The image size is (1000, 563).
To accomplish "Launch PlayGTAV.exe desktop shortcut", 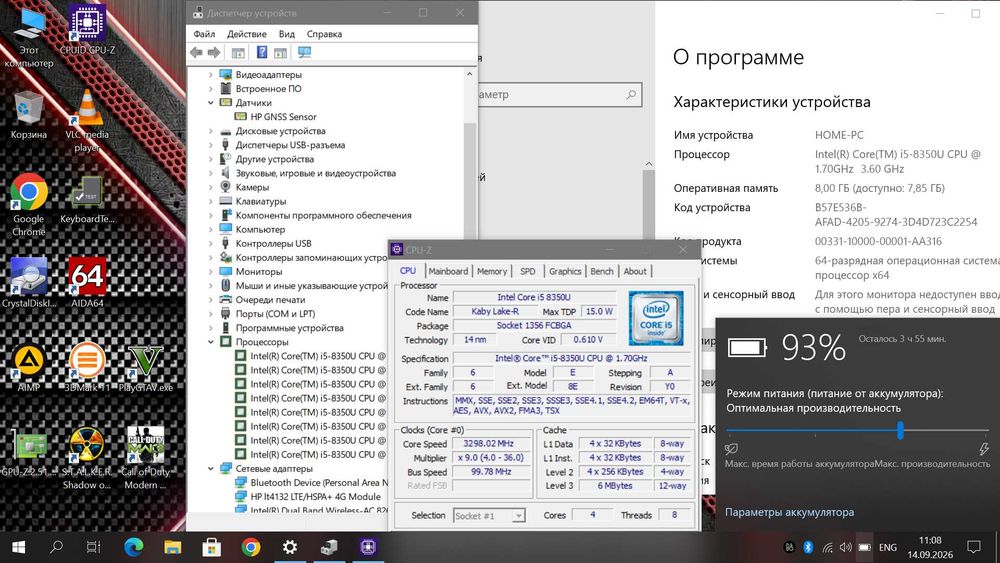I will pos(145,368).
